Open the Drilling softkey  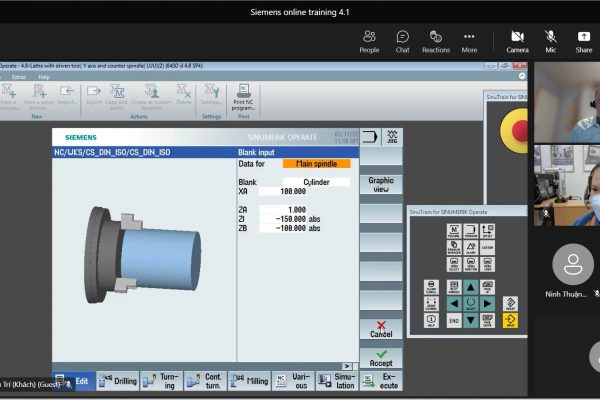click(118, 381)
